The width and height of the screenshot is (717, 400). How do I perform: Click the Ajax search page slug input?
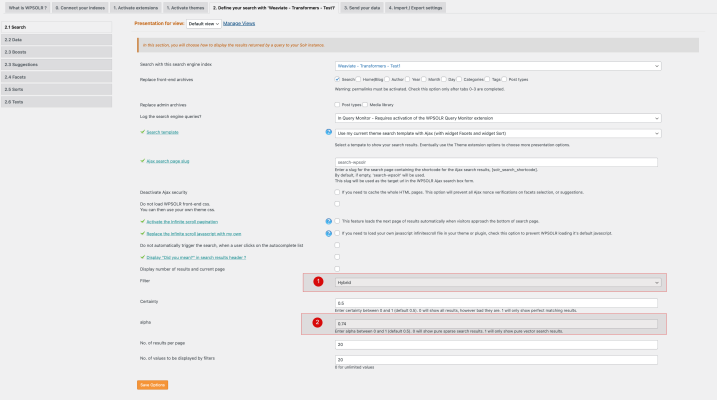pyautogui.click(x=496, y=162)
